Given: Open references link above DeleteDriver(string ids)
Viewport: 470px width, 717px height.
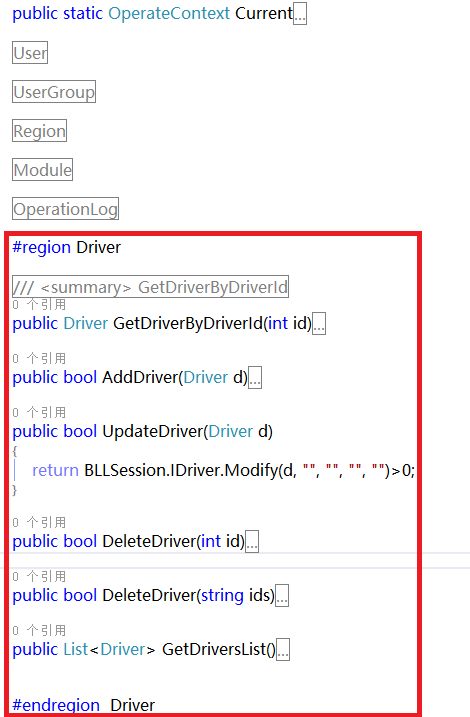Looking at the screenshot, I should click(x=39, y=577).
